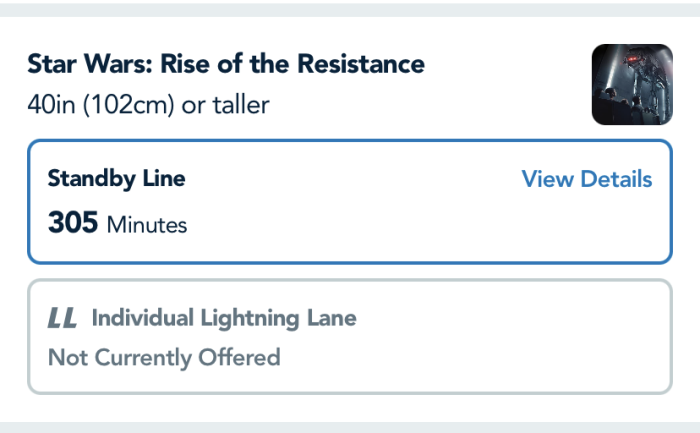Open the Rise of the Resistance thumbnail image
Screen dimensions: 700x433
click(x=632, y=84)
